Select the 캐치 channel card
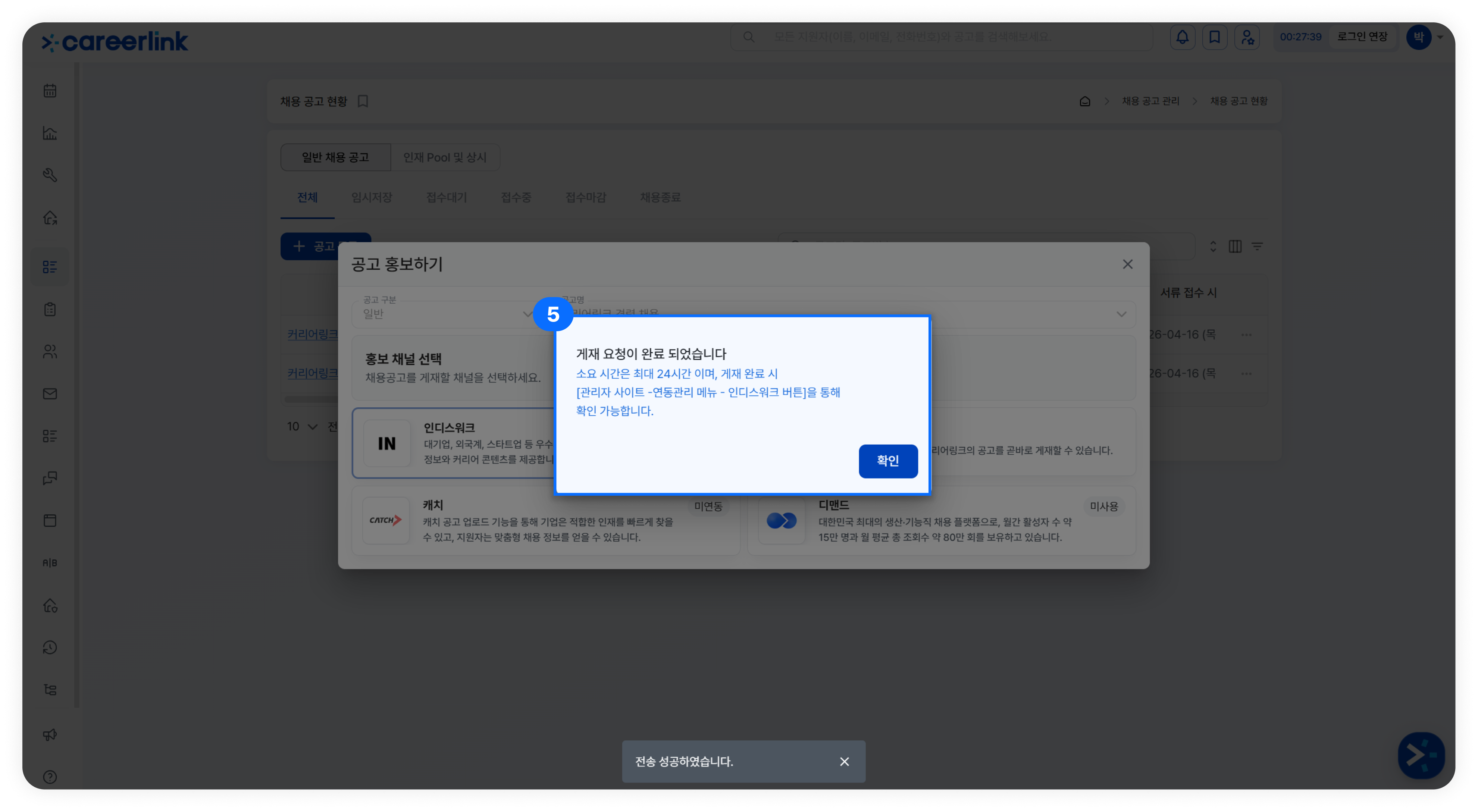 (546, 520)
